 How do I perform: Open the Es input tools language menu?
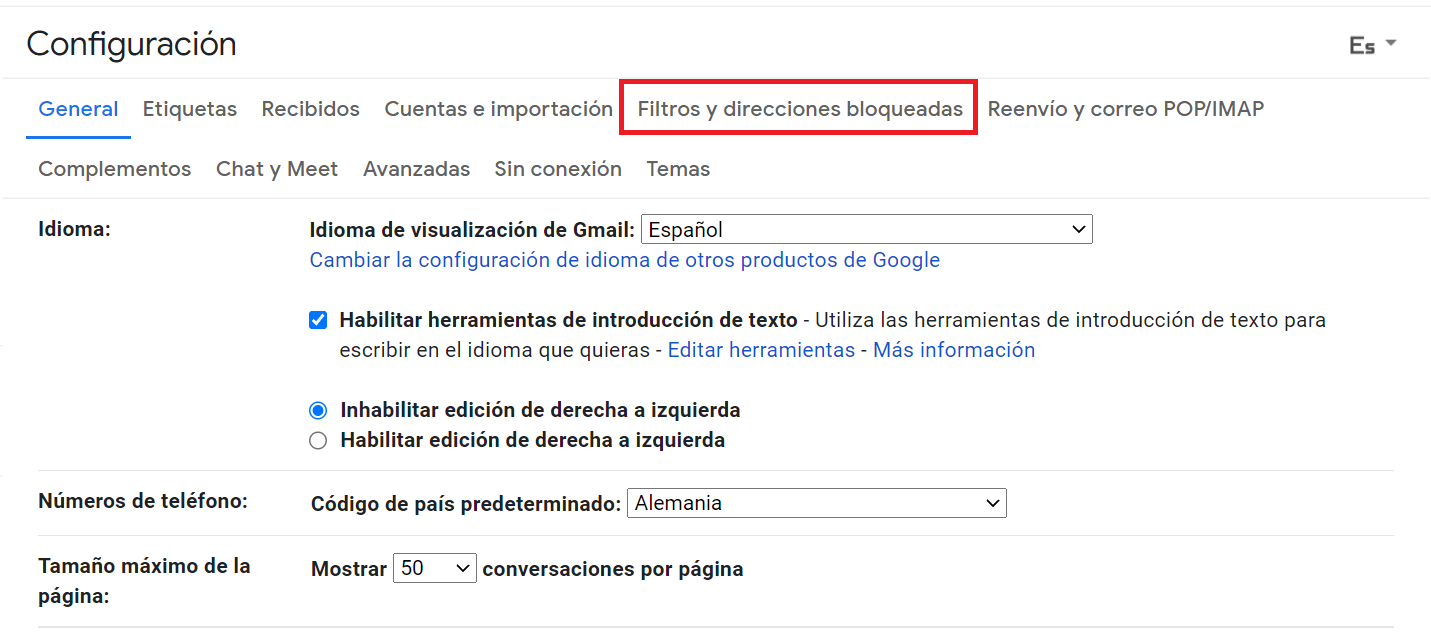pyautogui.click(x=1372, y=46)
